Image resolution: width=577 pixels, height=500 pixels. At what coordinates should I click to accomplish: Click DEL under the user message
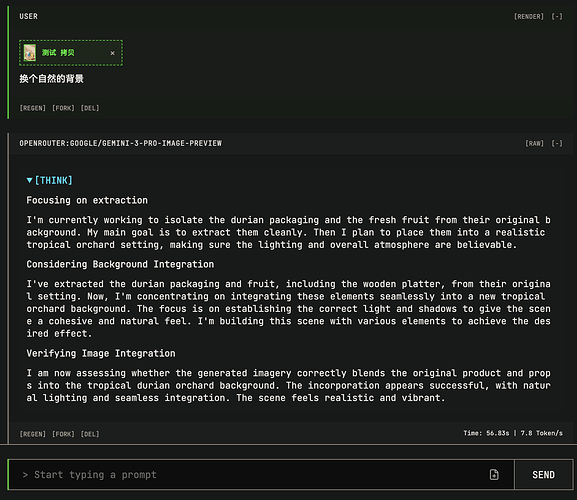point(90,108)
